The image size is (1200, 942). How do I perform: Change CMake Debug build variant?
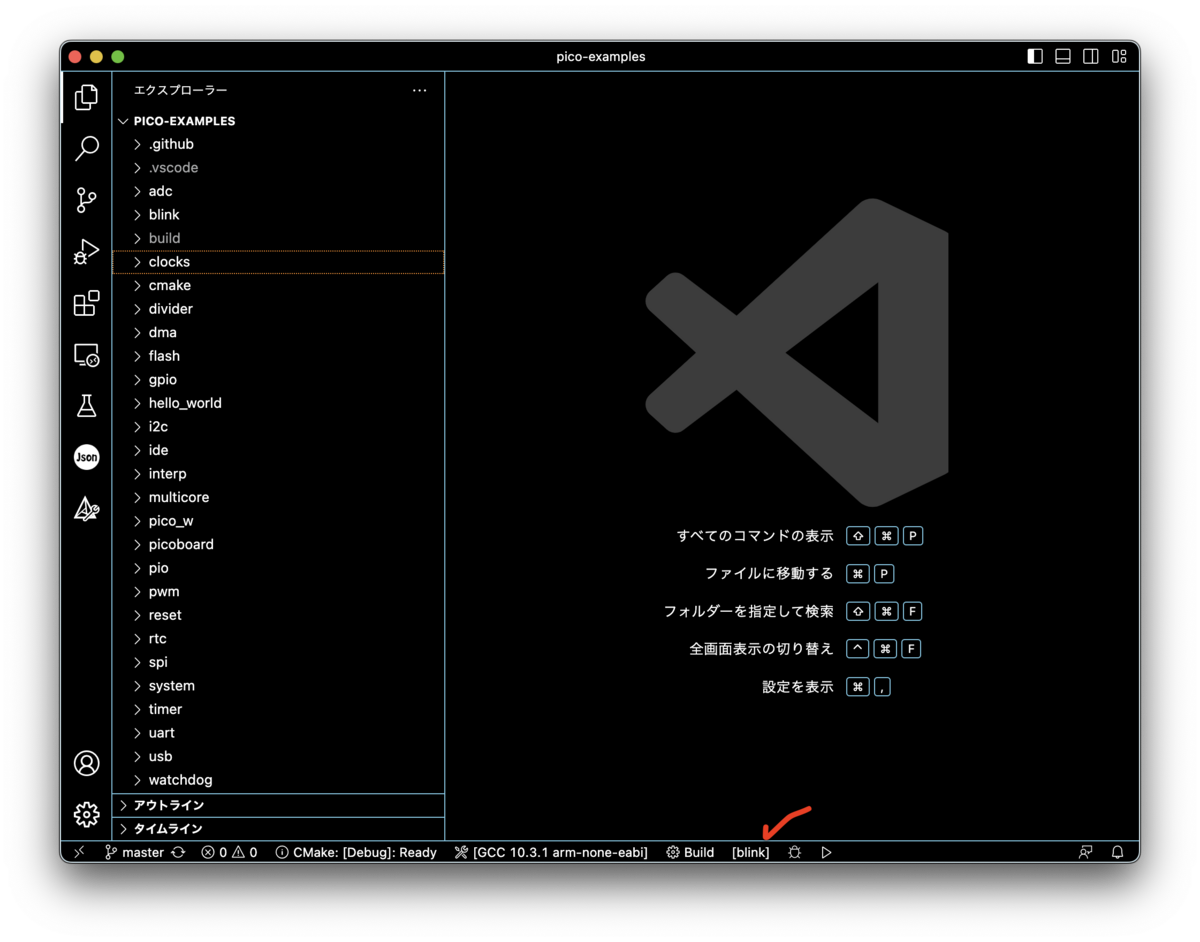(356, 852)
